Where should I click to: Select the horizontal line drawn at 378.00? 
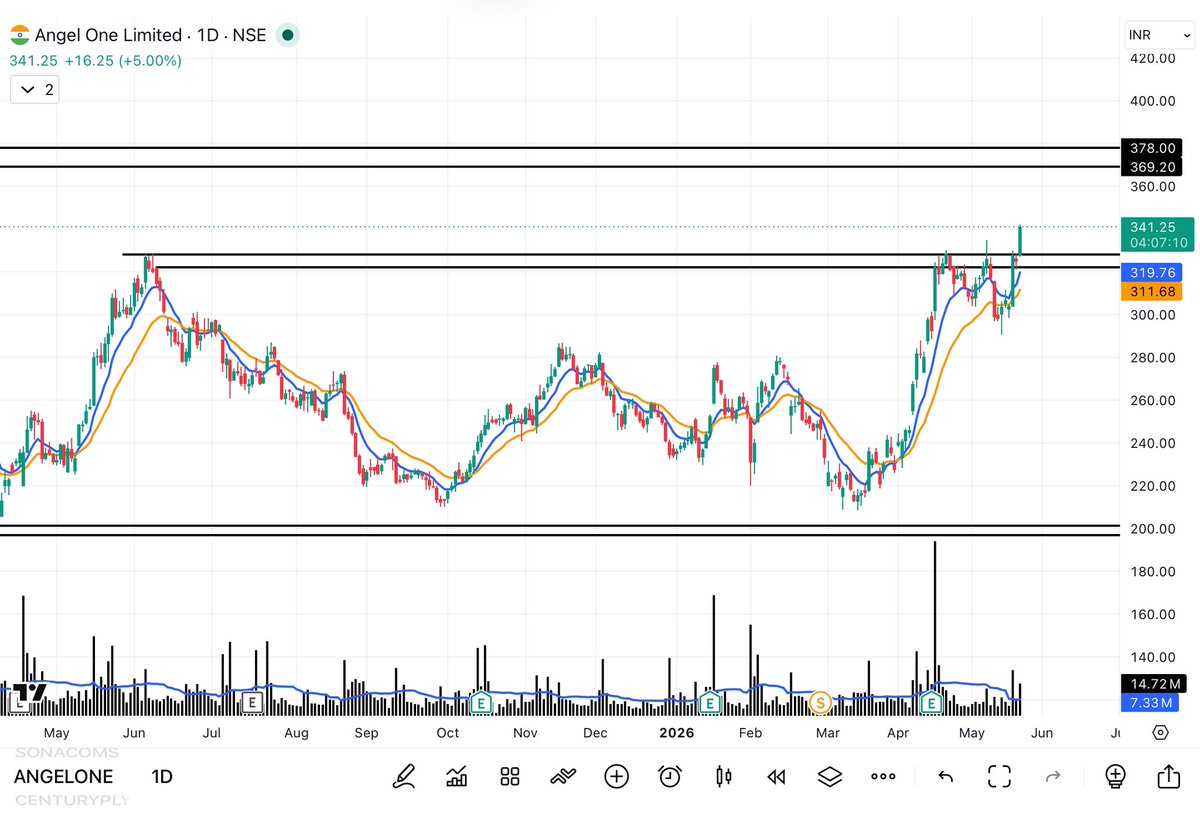pos(560,148)
